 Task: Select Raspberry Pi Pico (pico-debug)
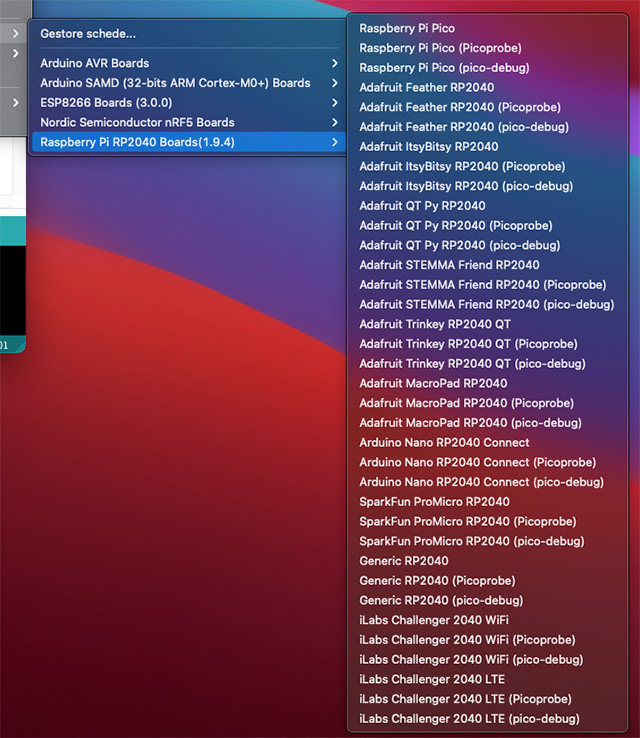click(444, 67)
